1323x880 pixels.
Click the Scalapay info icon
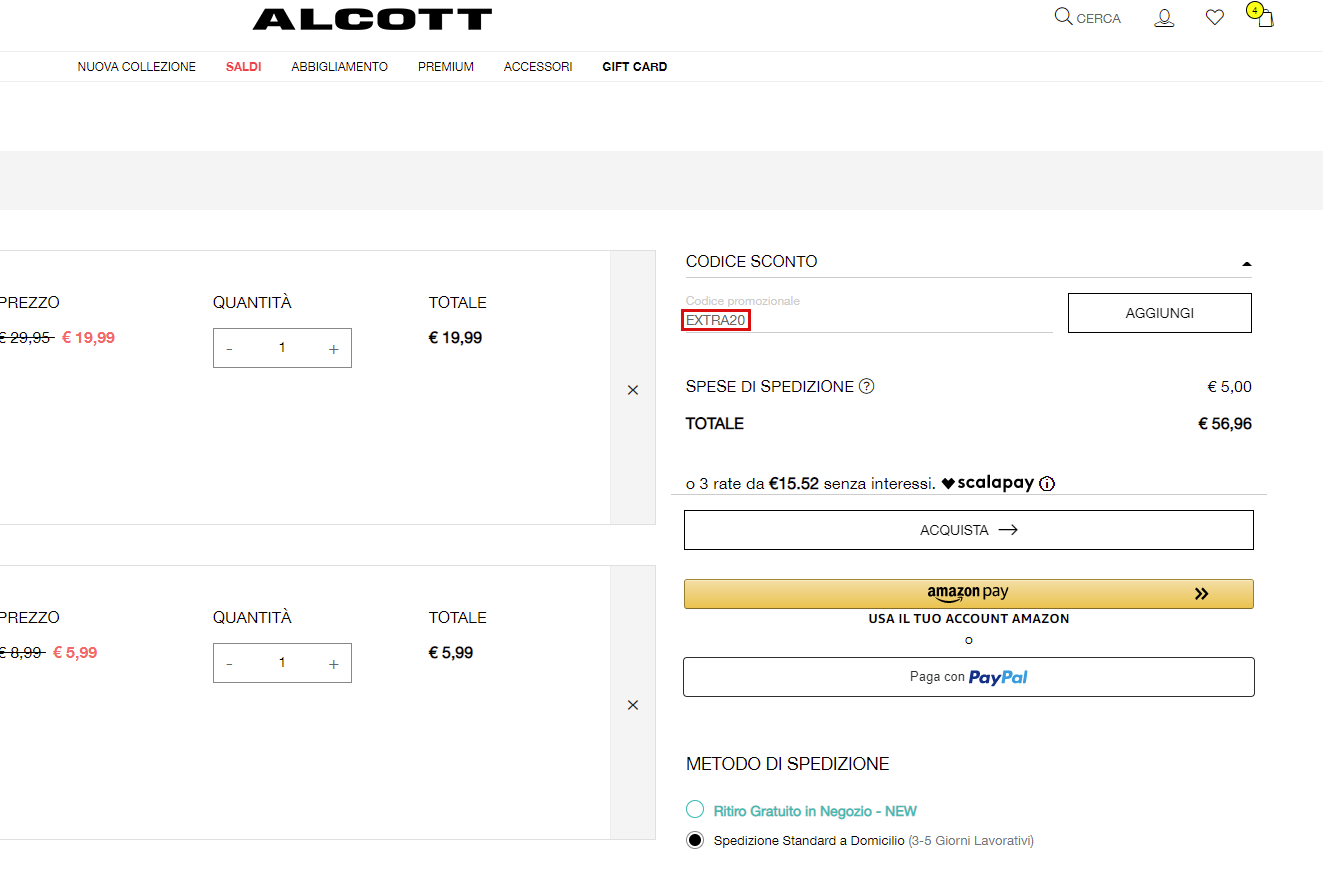1047,484
